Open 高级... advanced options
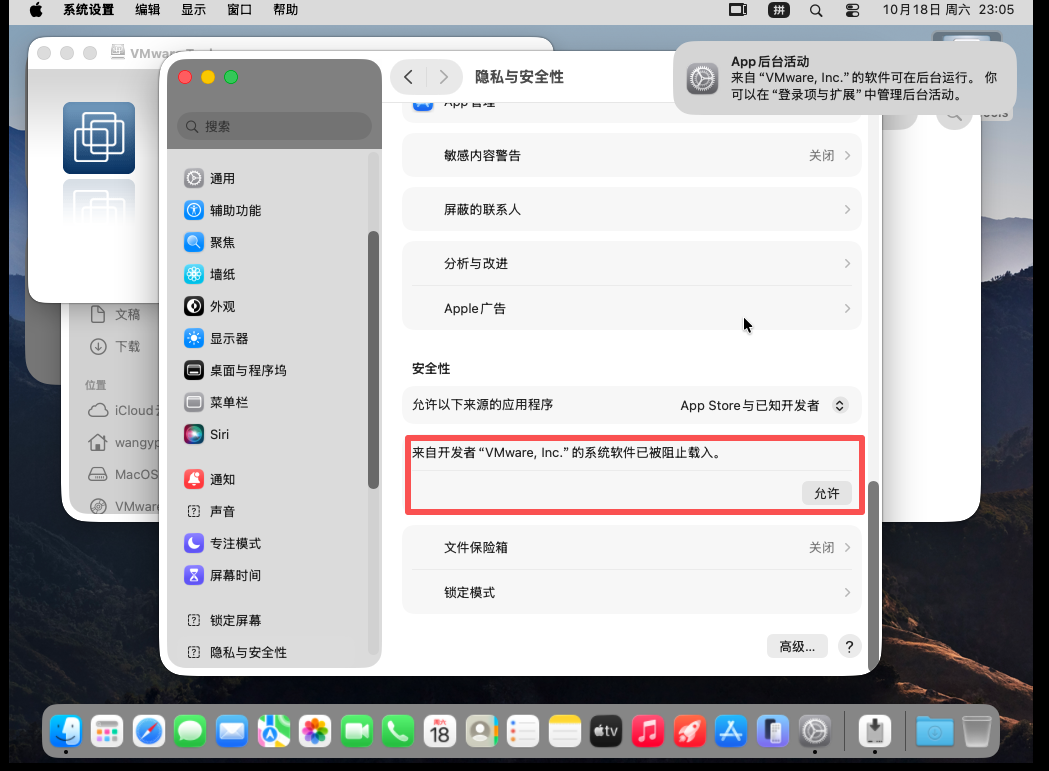Viewport: 1049px width, 771px height. [x=797, y=647]
